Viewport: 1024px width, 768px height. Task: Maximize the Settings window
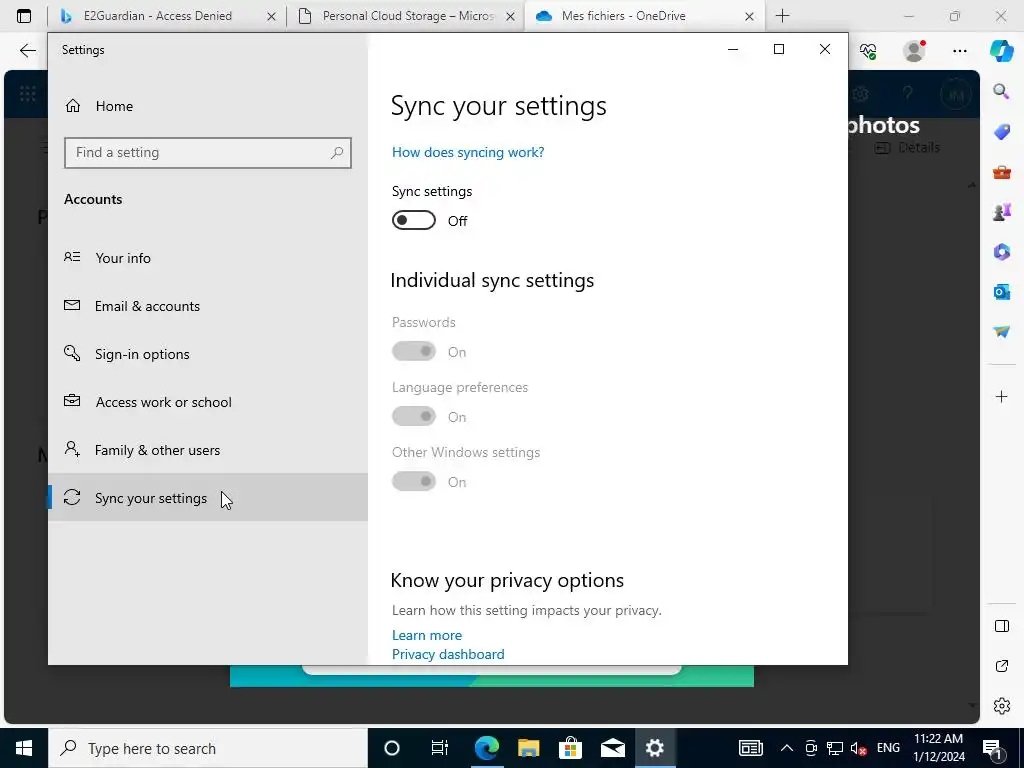pos(778,49)
